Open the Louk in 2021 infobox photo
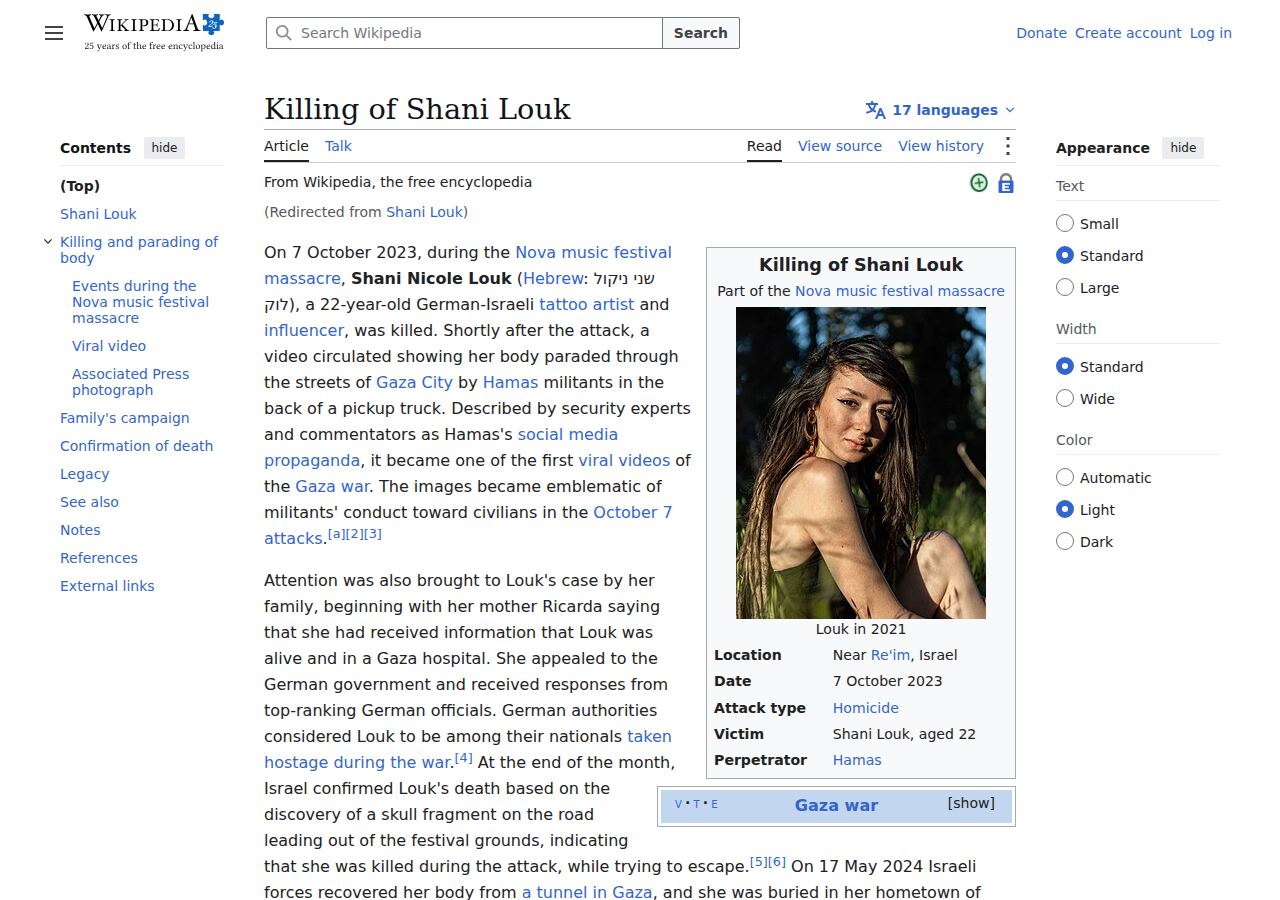The width and height of the screenshot is (1280, 900). (861, 463)
